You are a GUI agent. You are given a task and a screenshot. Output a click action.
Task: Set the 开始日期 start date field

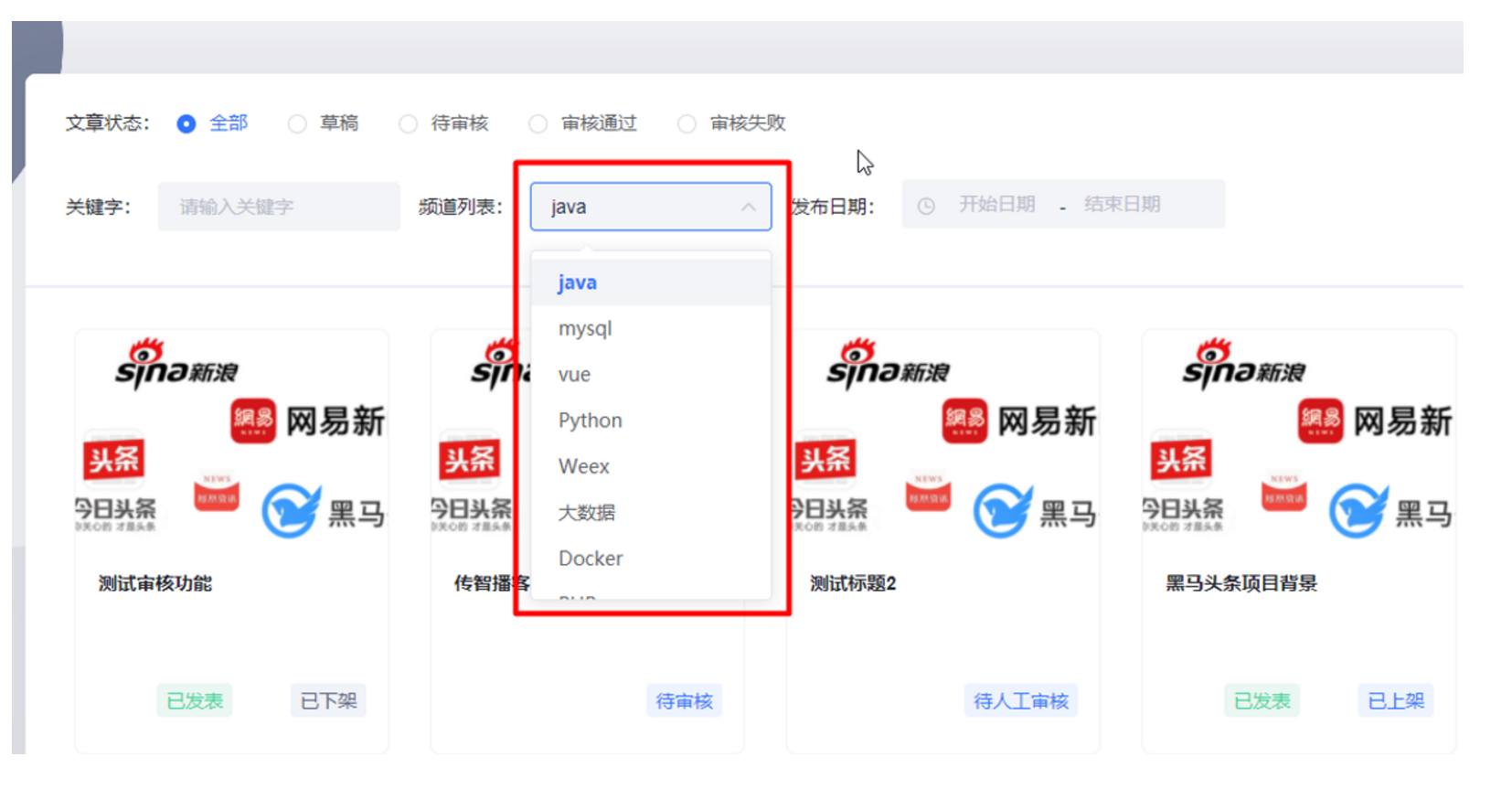[x=996, y=205]
